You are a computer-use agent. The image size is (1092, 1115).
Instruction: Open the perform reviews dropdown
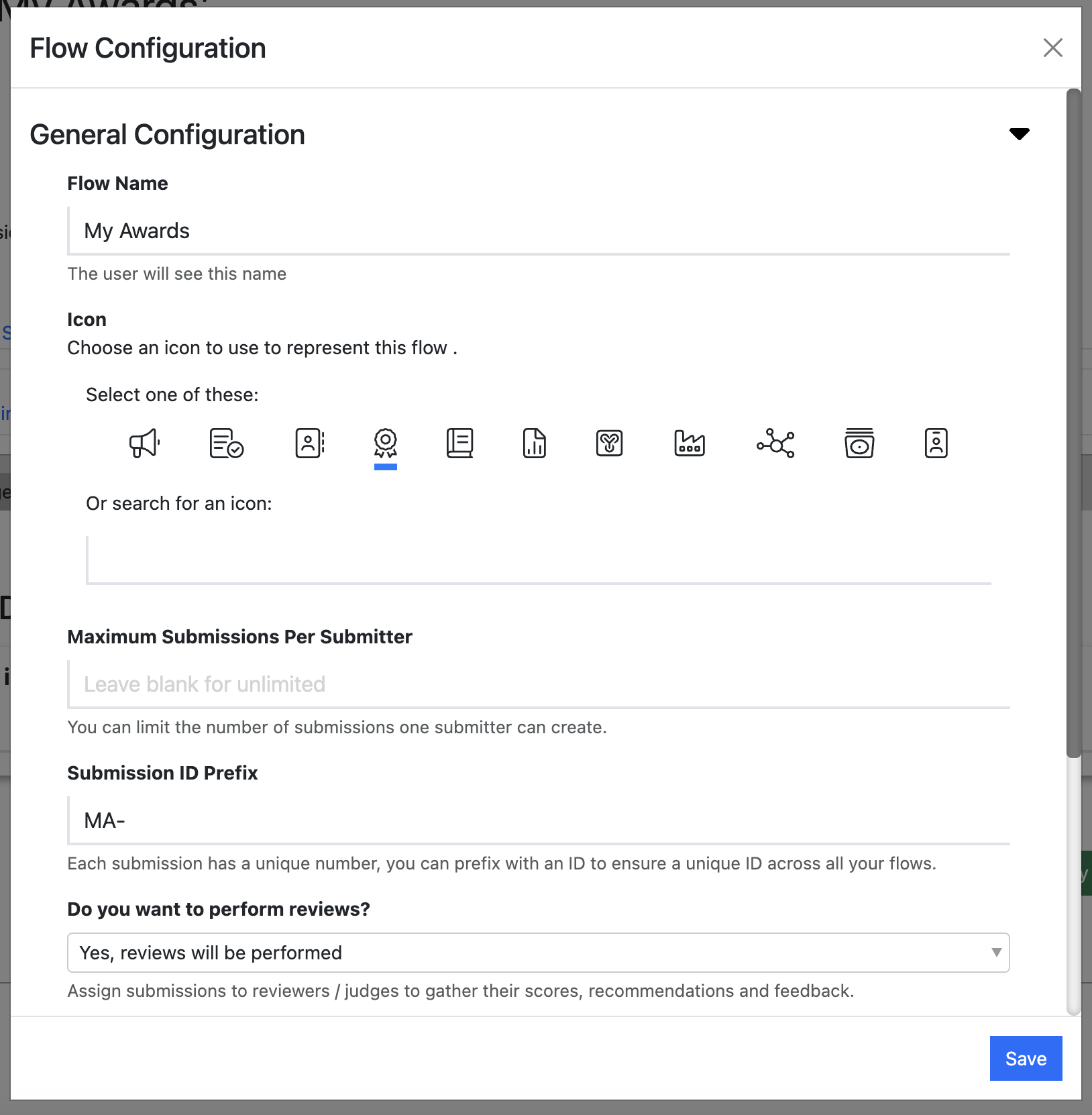[x=539, y=953]
